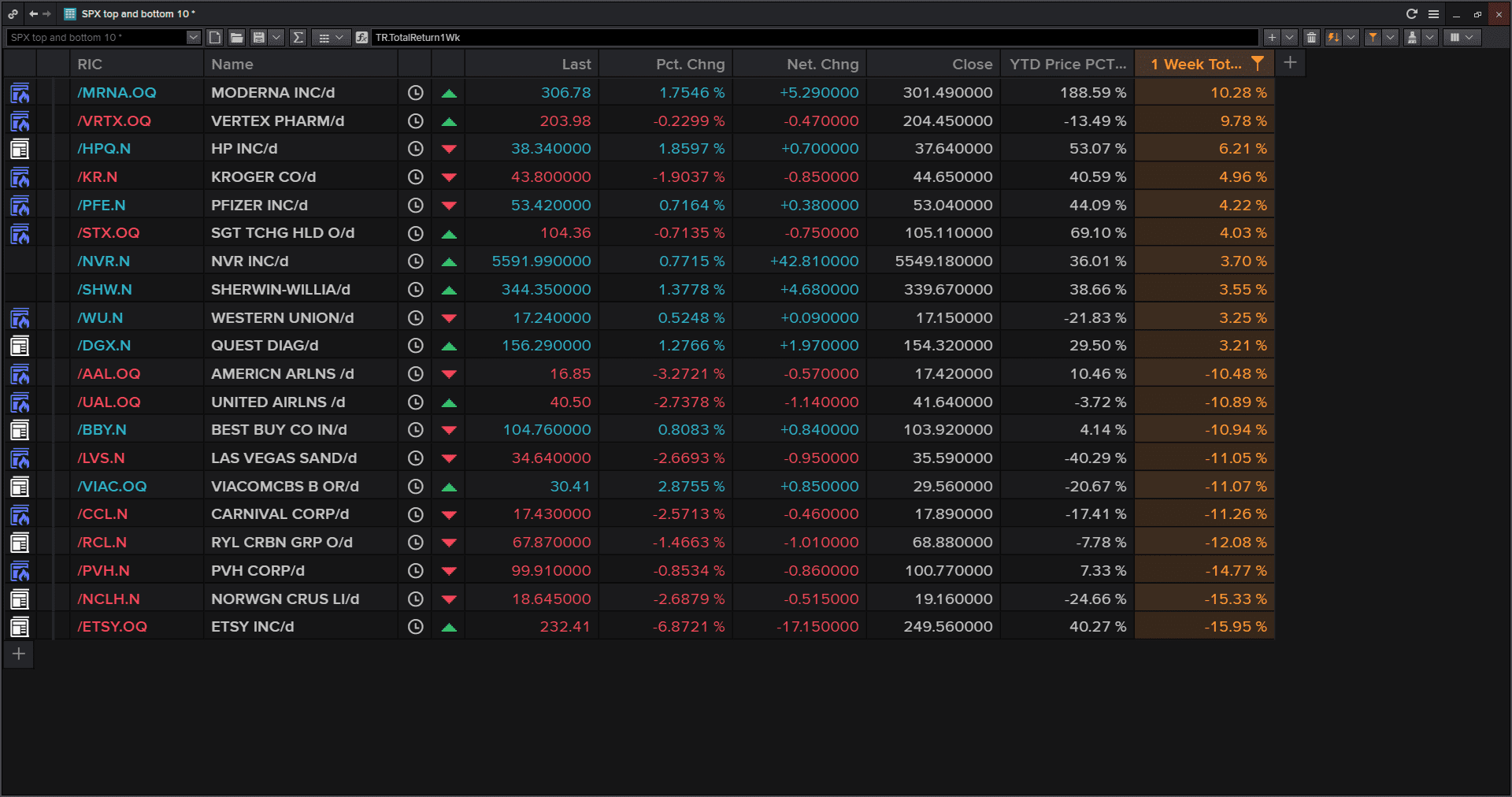Add a new row with bottom plus

pyautogui.click(x=19, y=654)
